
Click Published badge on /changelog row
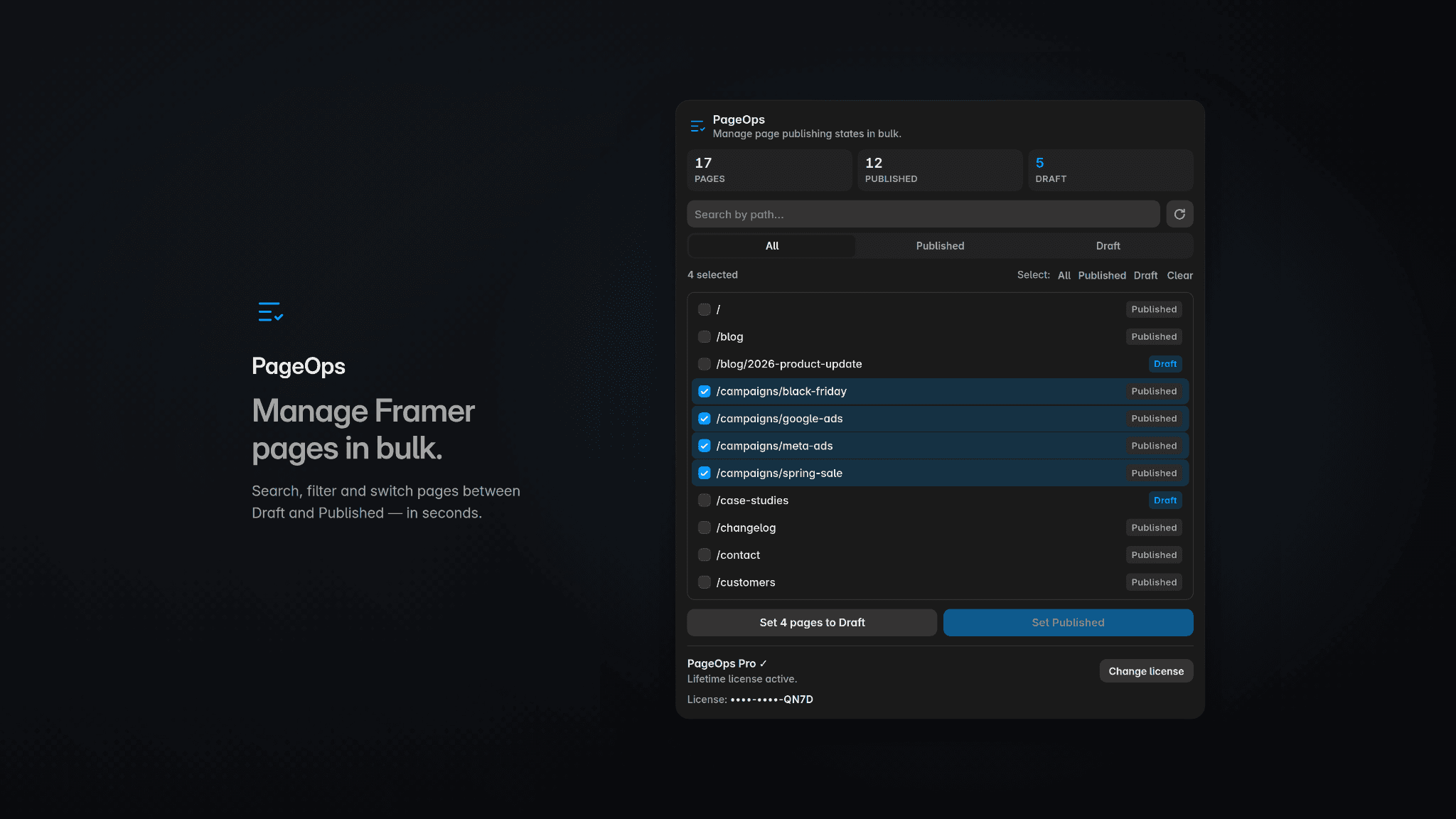[x=1154, y=528]
